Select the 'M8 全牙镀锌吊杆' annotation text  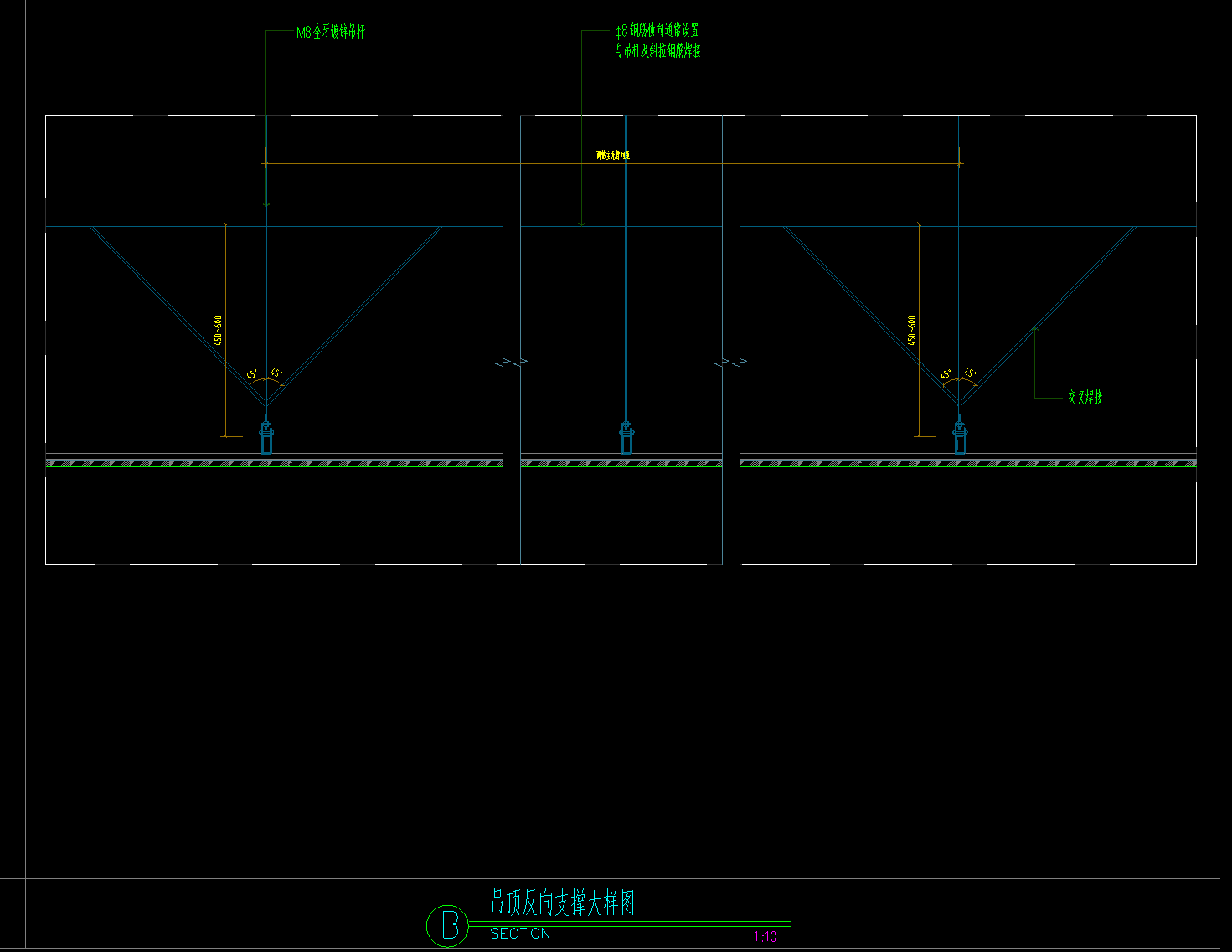click(x=331, y=33)
